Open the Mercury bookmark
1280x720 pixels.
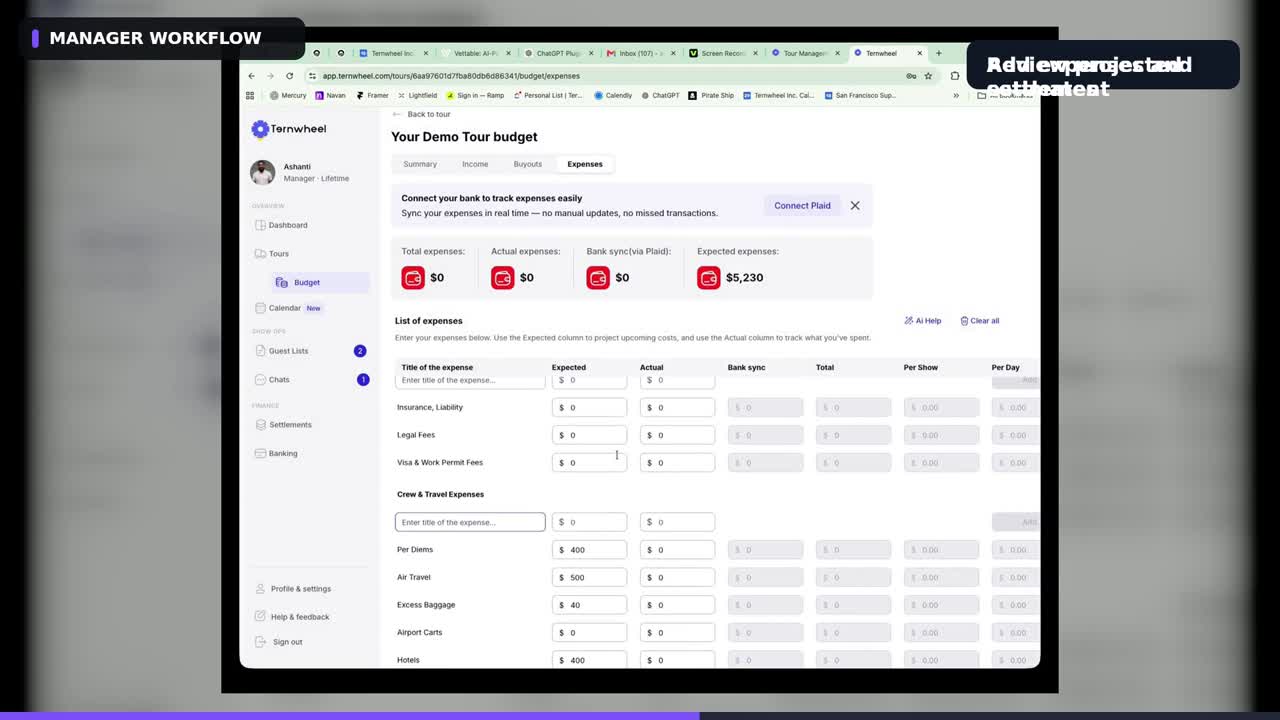(x=288, y=96)
